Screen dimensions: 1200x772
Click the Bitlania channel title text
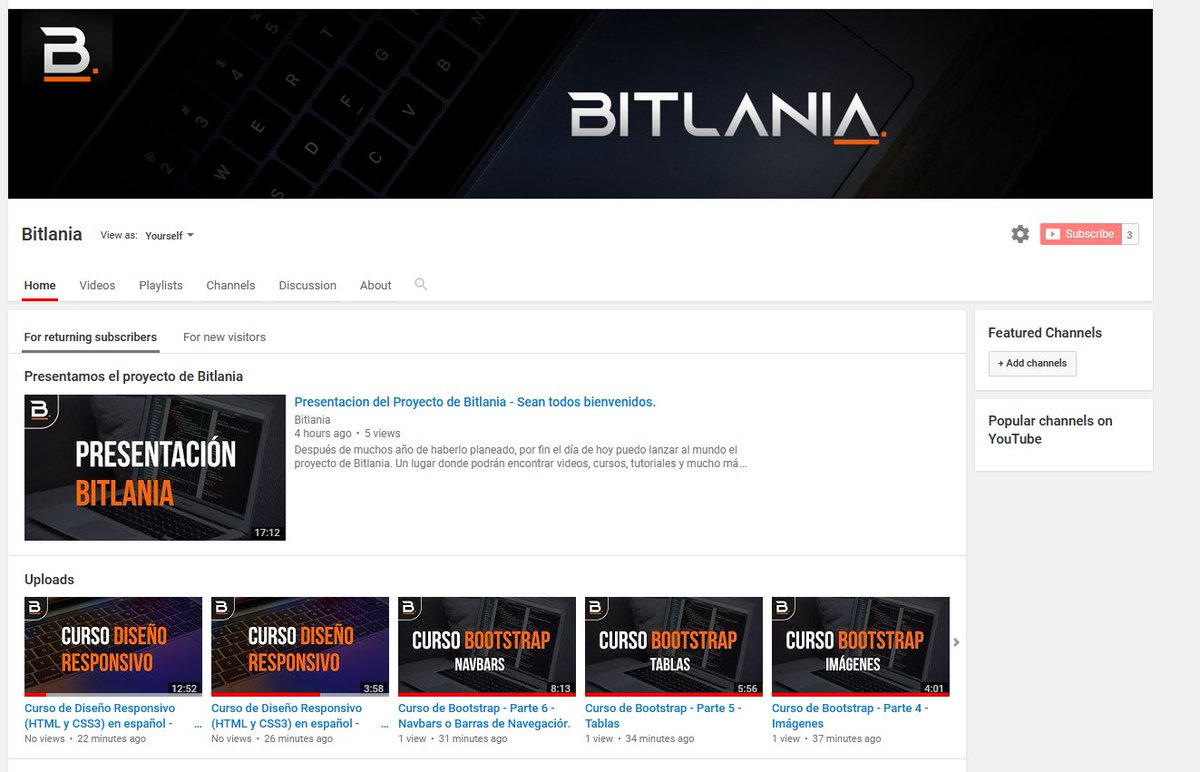pos(52,234)
